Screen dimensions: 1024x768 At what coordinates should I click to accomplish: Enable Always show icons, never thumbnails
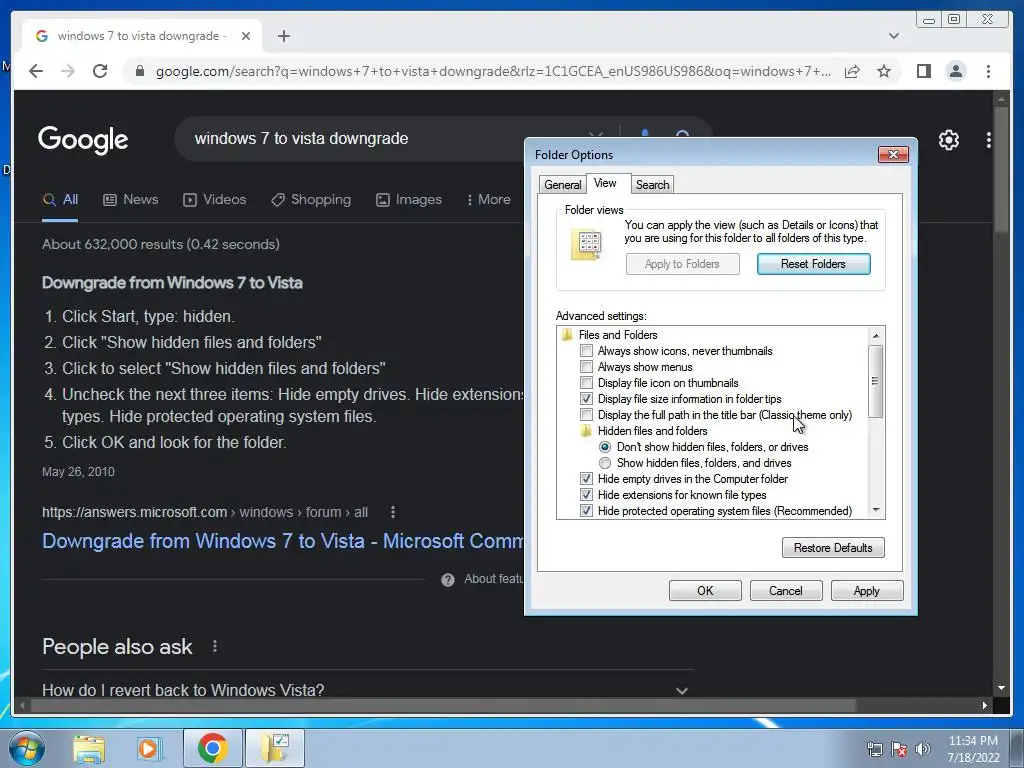click(x=586, y=351)
